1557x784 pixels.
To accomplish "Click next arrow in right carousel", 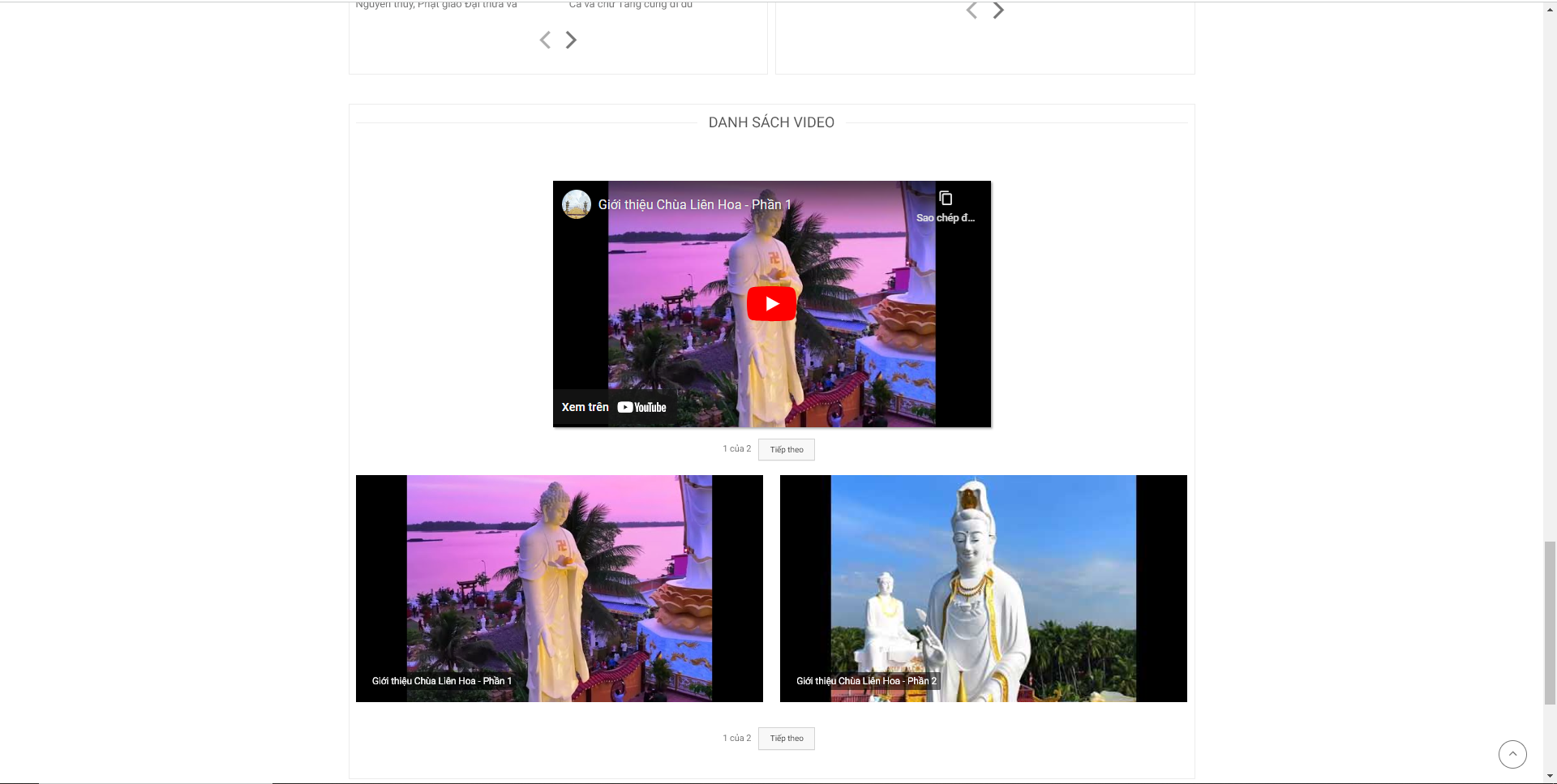I will [x=998, y=11].
